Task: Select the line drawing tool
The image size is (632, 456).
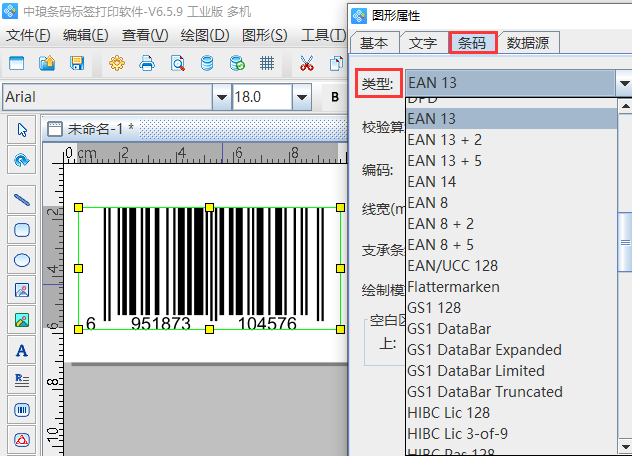Action: click(x=22, y=200)
